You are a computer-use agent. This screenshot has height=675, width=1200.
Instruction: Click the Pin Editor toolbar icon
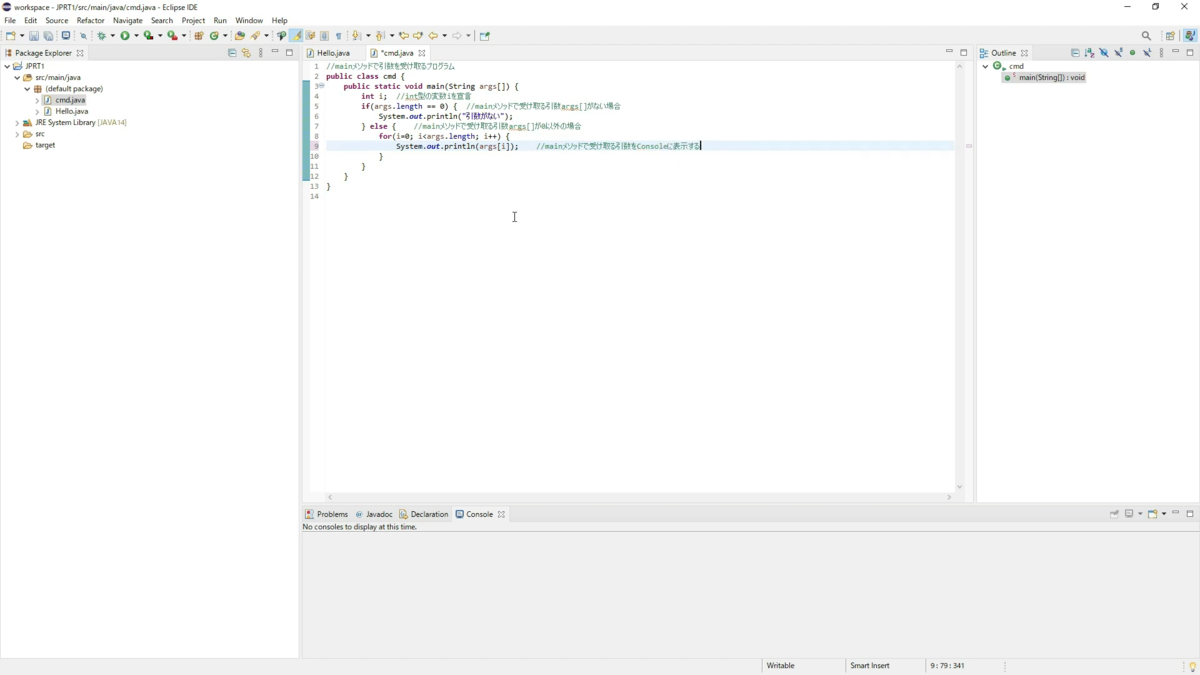tap(485, 36)
